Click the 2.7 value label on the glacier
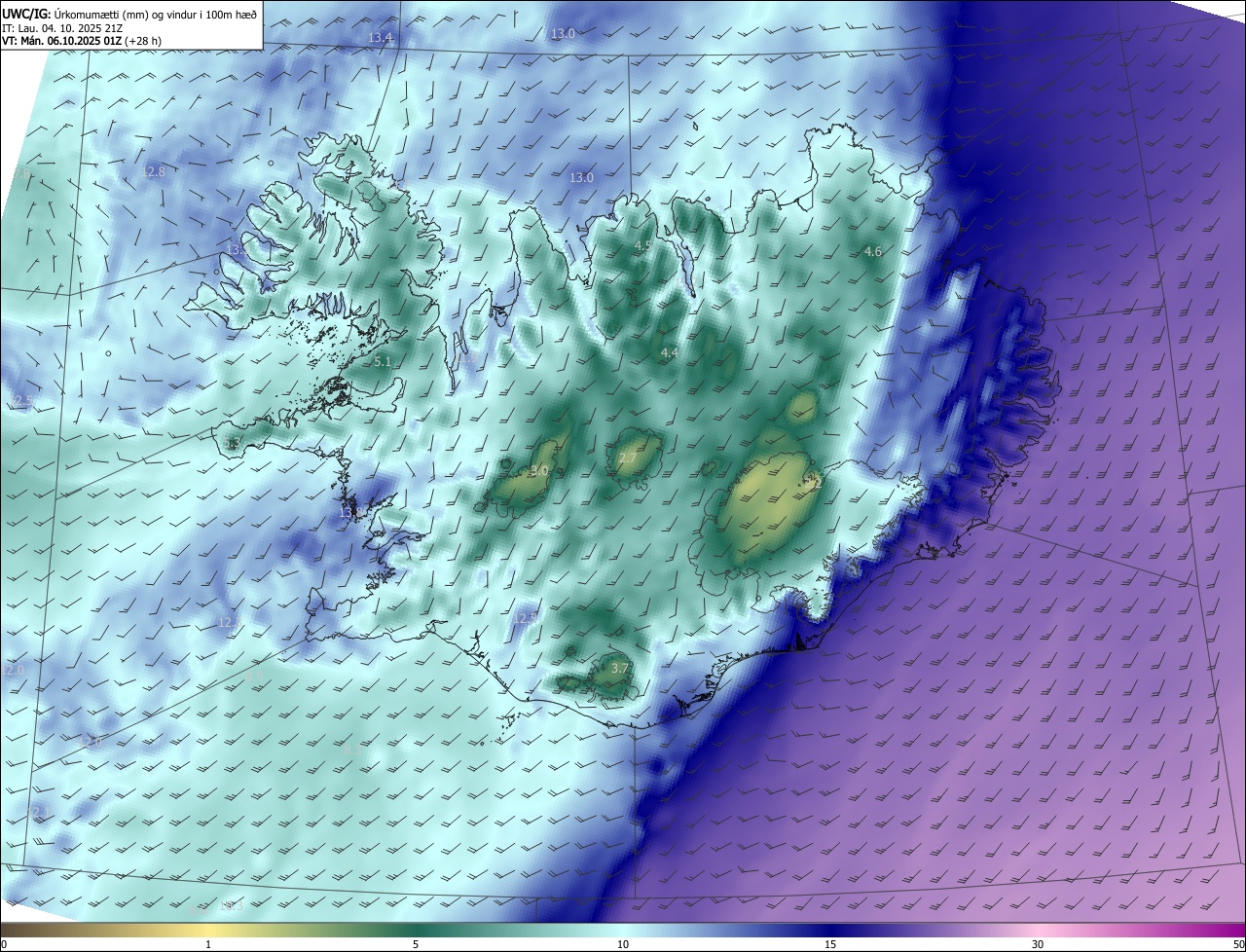The image size is (1246, 952). tap(627, 458)
